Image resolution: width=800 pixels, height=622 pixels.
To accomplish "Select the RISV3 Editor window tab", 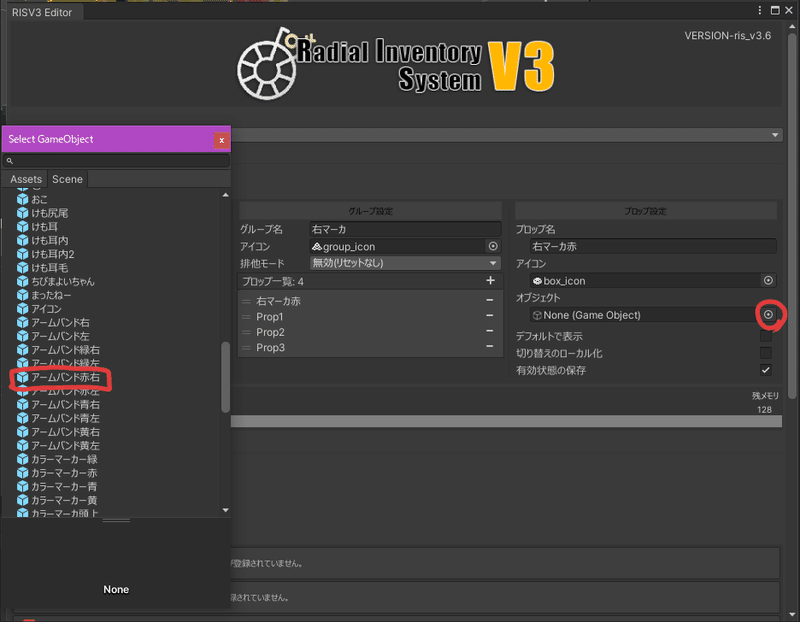I will click(x=42, y=12).
